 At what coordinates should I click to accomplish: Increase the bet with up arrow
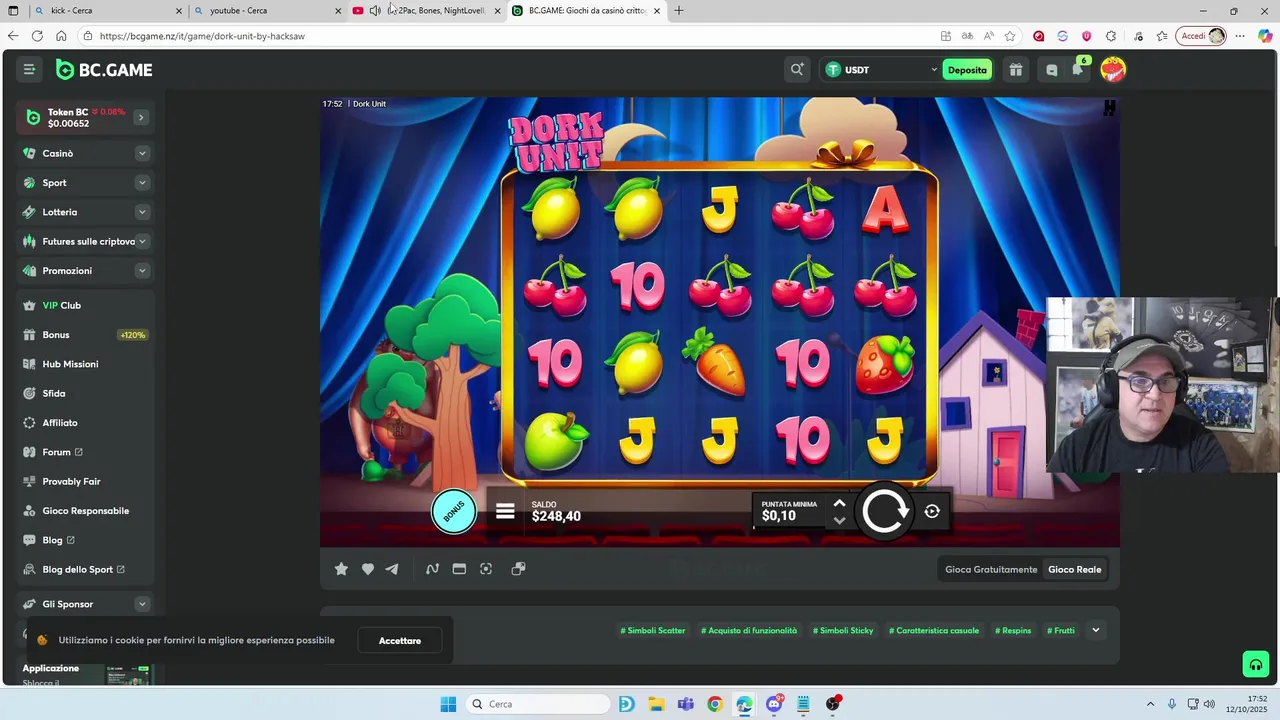pyautogui.click(x=839, y=504)
